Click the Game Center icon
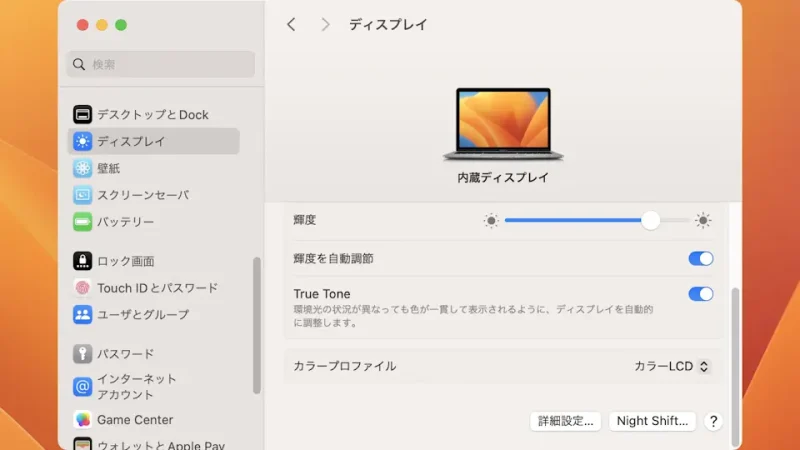 click(x=82, y=419)
